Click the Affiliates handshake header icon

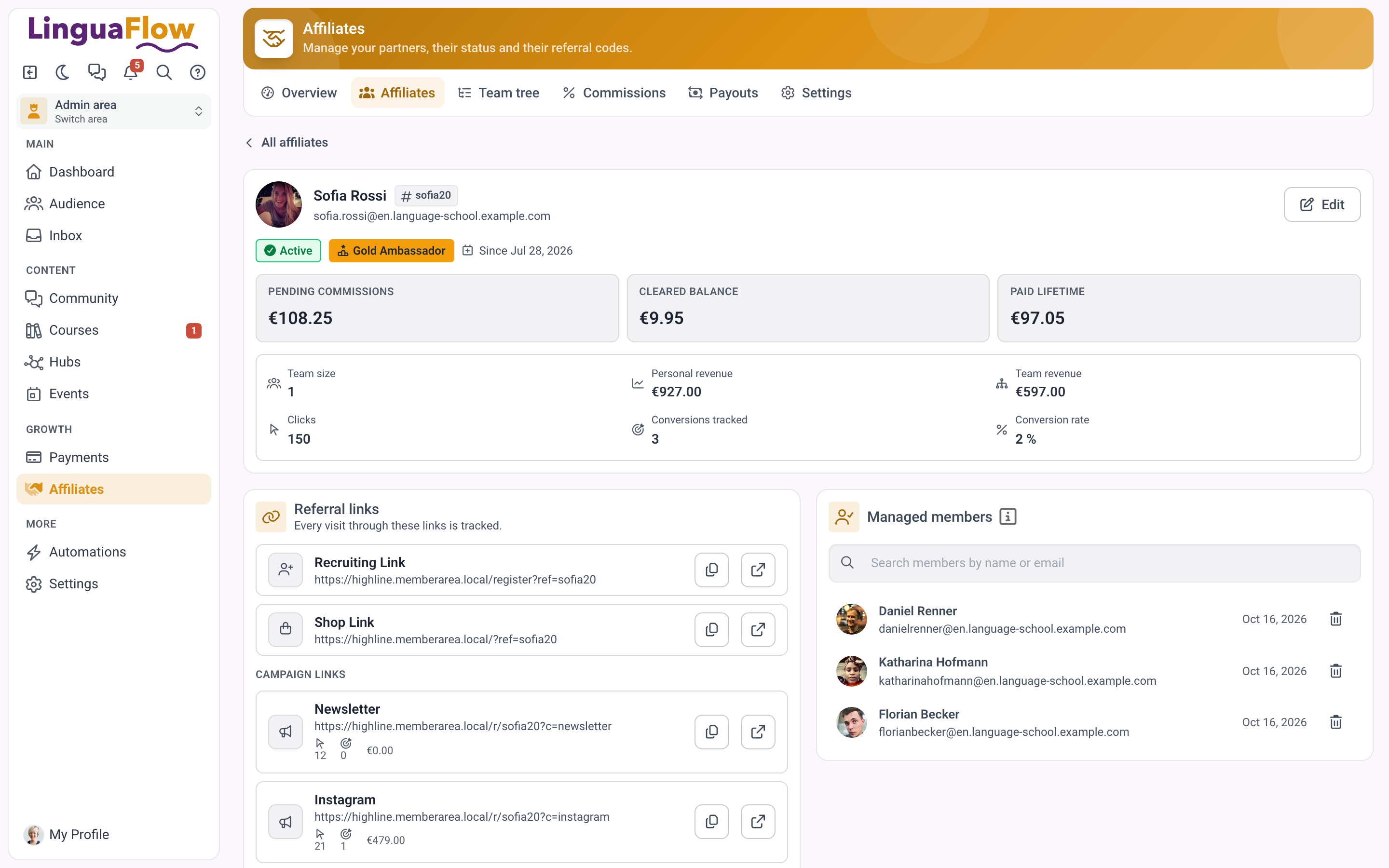(x=274, y=39)
